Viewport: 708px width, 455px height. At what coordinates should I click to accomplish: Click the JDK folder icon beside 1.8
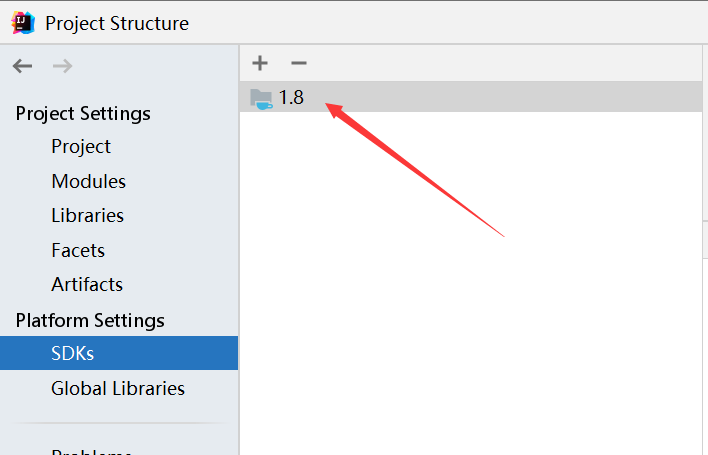tap(261, 99)
